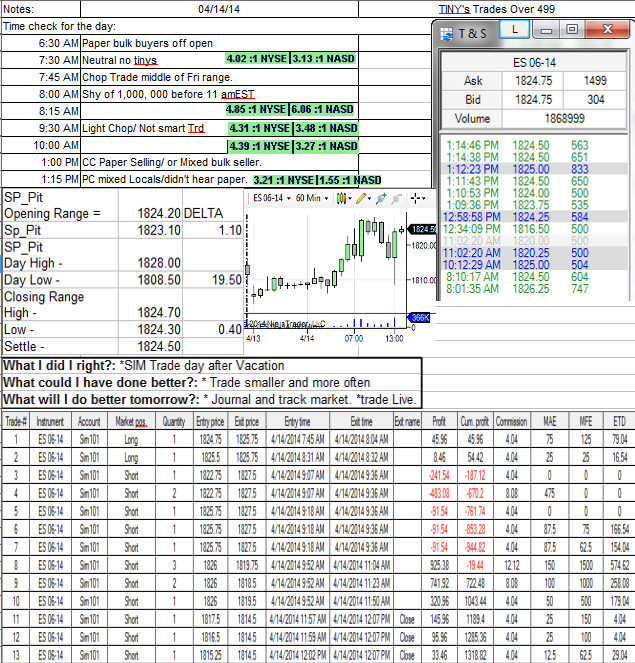Select the T&S row at 8:01:35 AM

click(x=534, y=289)
